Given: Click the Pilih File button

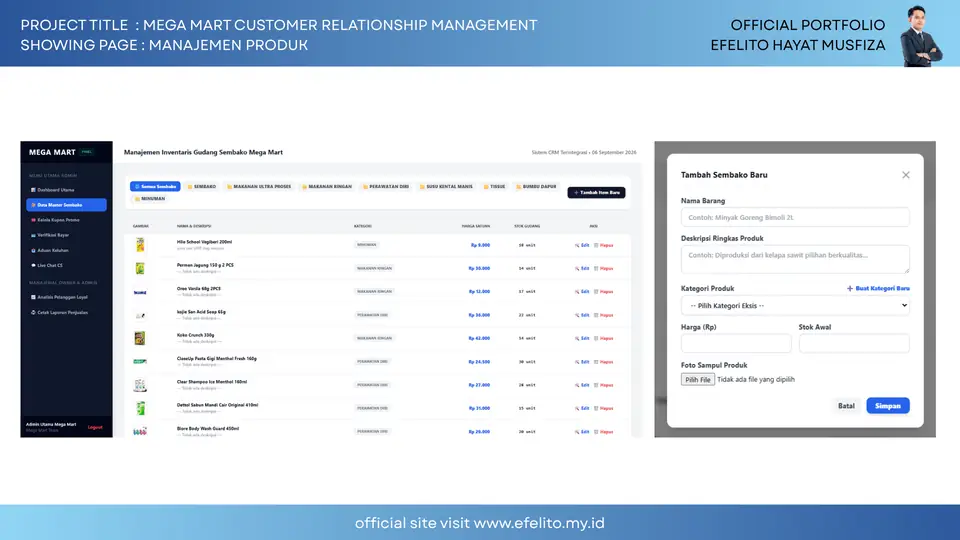Looking at the screenshot, I should [x=698, y=380].
